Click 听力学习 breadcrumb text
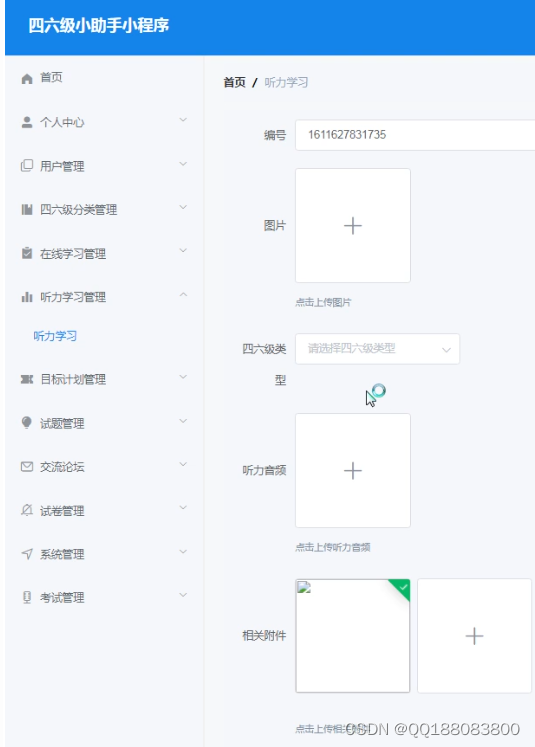Viewport: 535px width, 747px height. (286, 82)
